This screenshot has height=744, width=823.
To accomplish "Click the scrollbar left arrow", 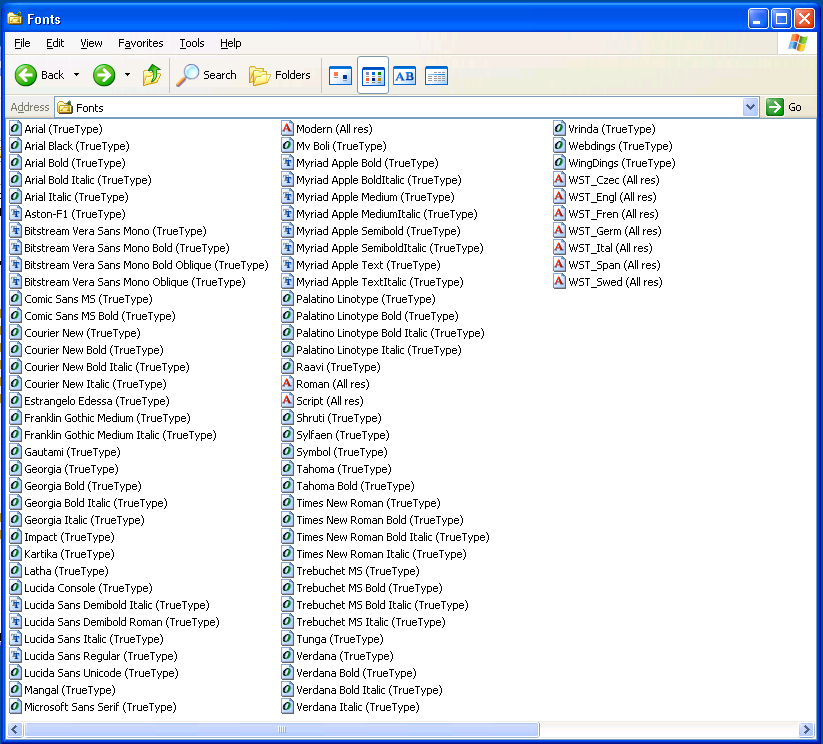I will point(15,729).
